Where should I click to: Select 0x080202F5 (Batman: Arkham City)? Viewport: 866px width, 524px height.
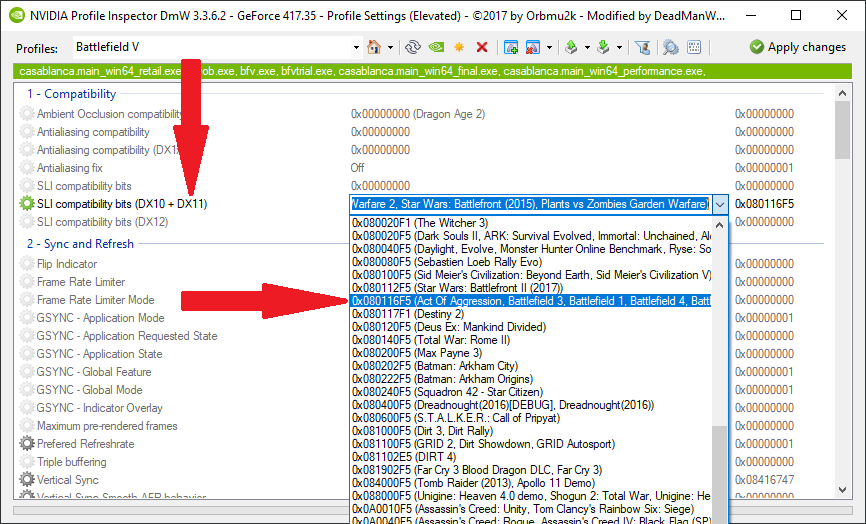pos(531,366)
